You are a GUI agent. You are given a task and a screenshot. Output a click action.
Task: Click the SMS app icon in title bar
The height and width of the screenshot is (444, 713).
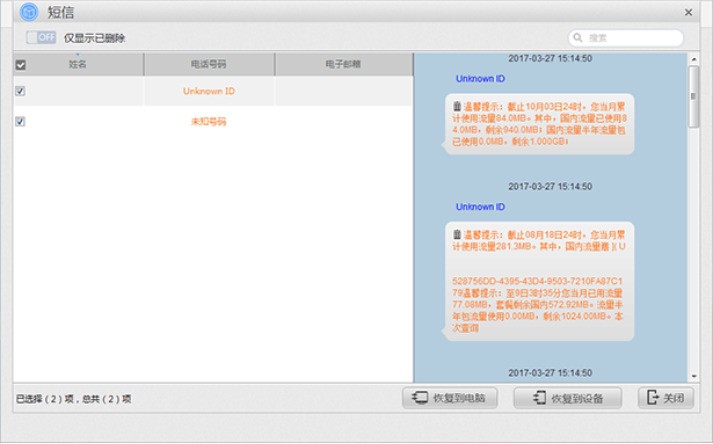(29, 12)
